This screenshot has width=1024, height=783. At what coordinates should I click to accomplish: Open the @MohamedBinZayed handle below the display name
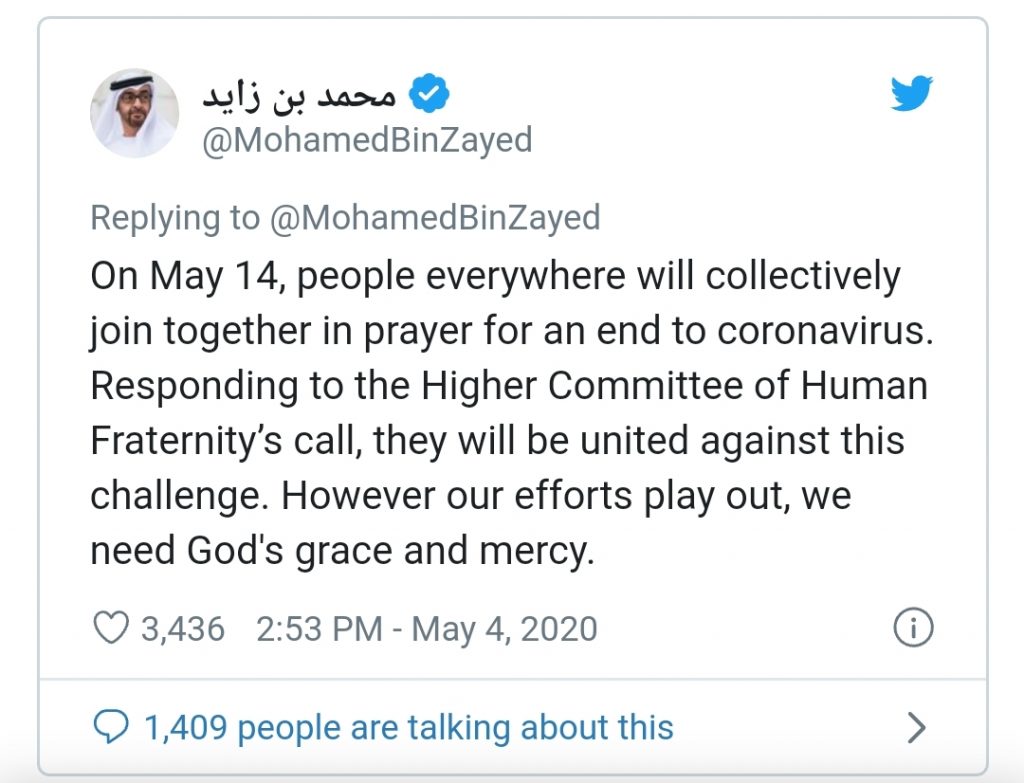click(367, 140)
